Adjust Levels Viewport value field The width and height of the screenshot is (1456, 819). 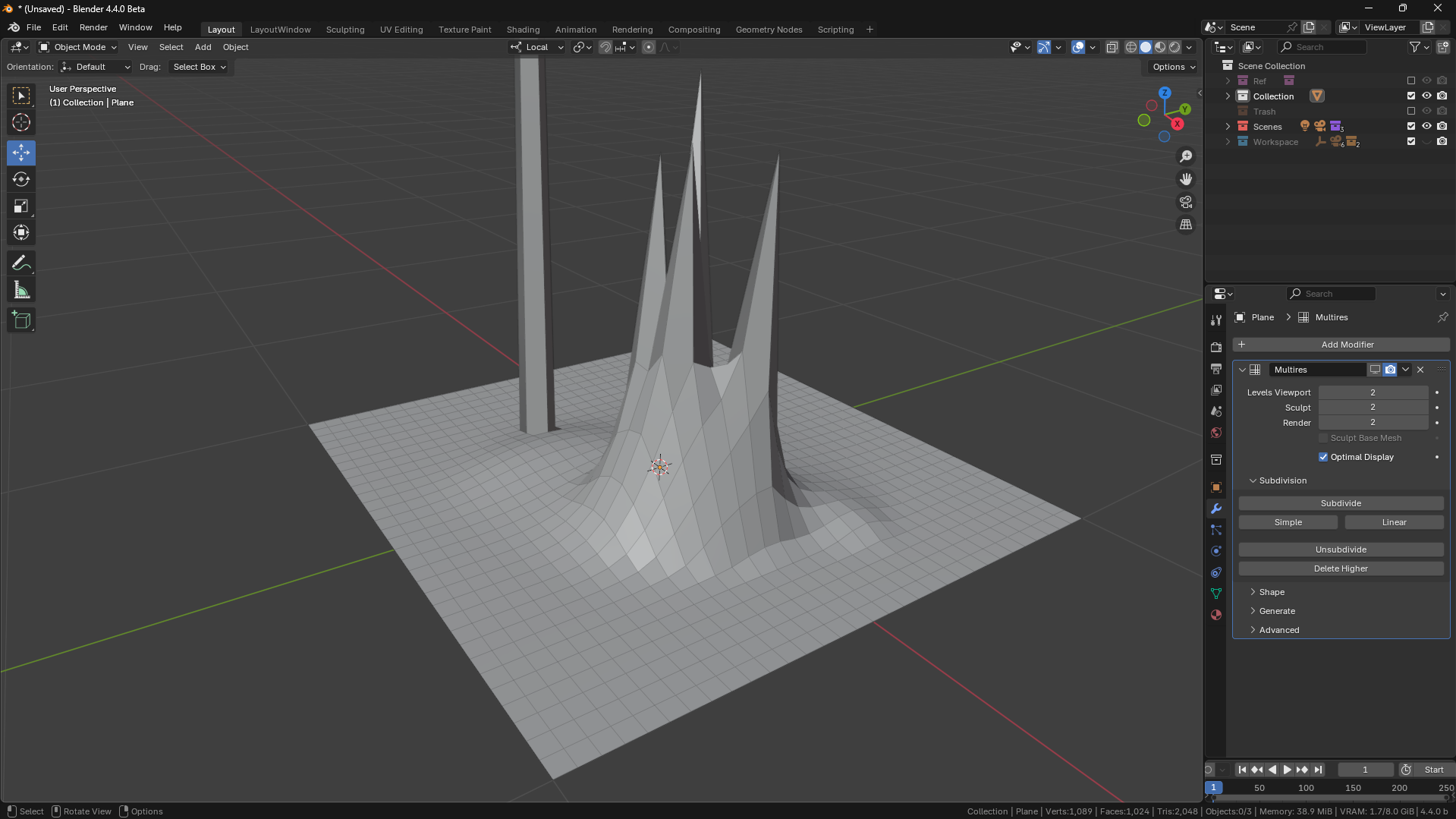1373,392
